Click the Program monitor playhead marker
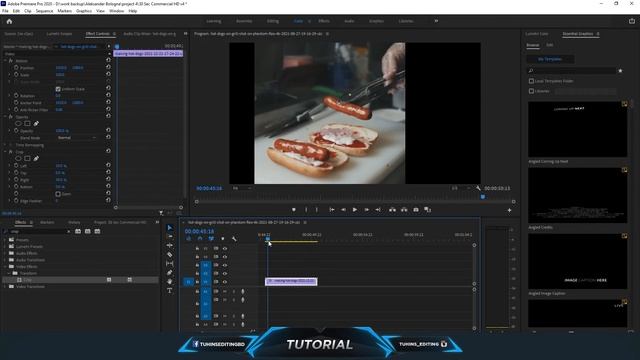The width and height of the screenshot is (640, 360). pos(483,197)
